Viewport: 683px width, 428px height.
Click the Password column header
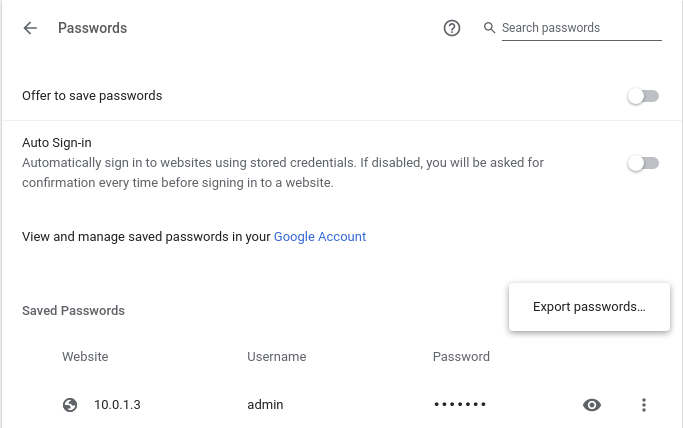461,357
